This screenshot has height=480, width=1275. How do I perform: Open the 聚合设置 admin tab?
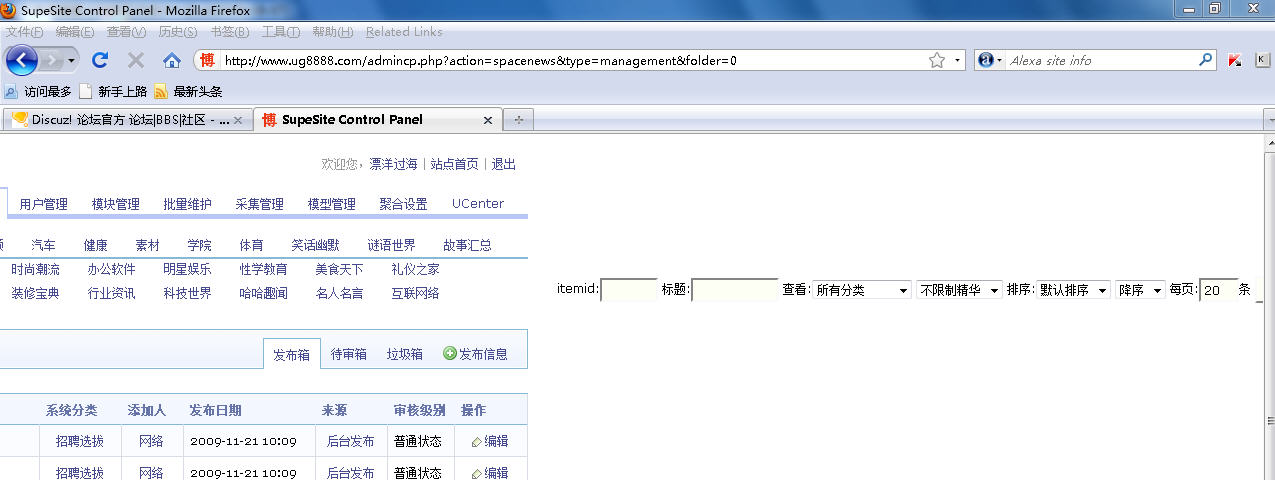click(403, 204)
